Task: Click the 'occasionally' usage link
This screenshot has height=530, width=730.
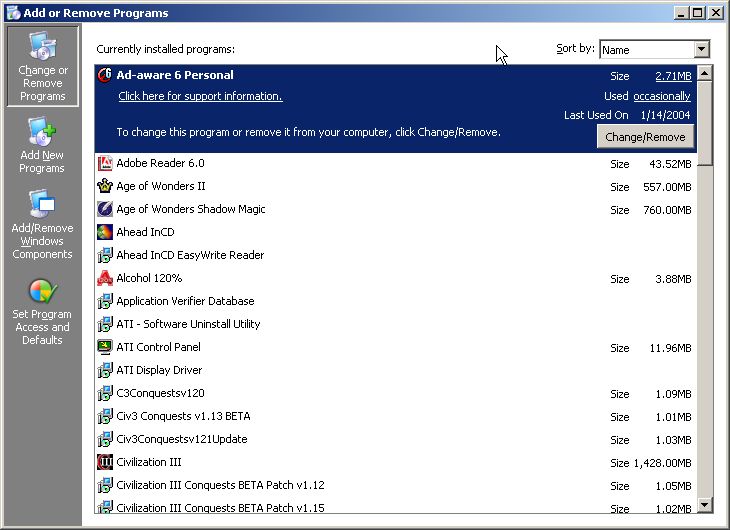Action: point(662,96)
